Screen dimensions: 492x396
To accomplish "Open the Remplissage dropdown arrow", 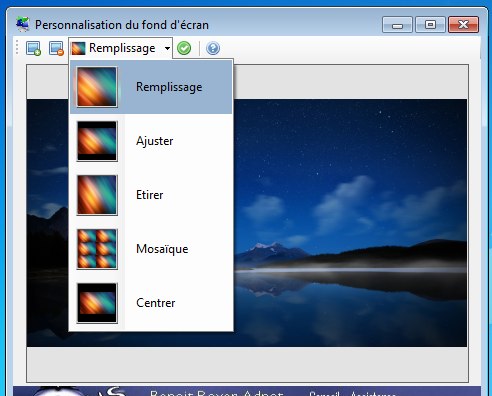I will pyautogui.click(x=167, y=48).
